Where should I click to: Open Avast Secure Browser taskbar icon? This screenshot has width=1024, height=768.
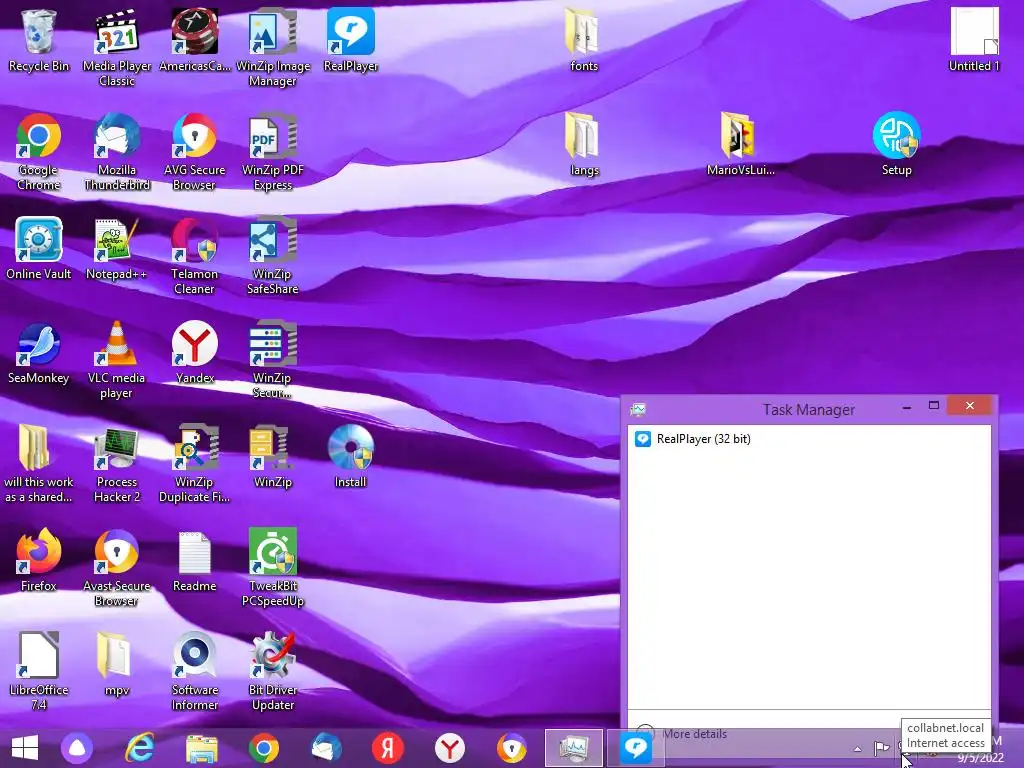click(x=512, y=748)
